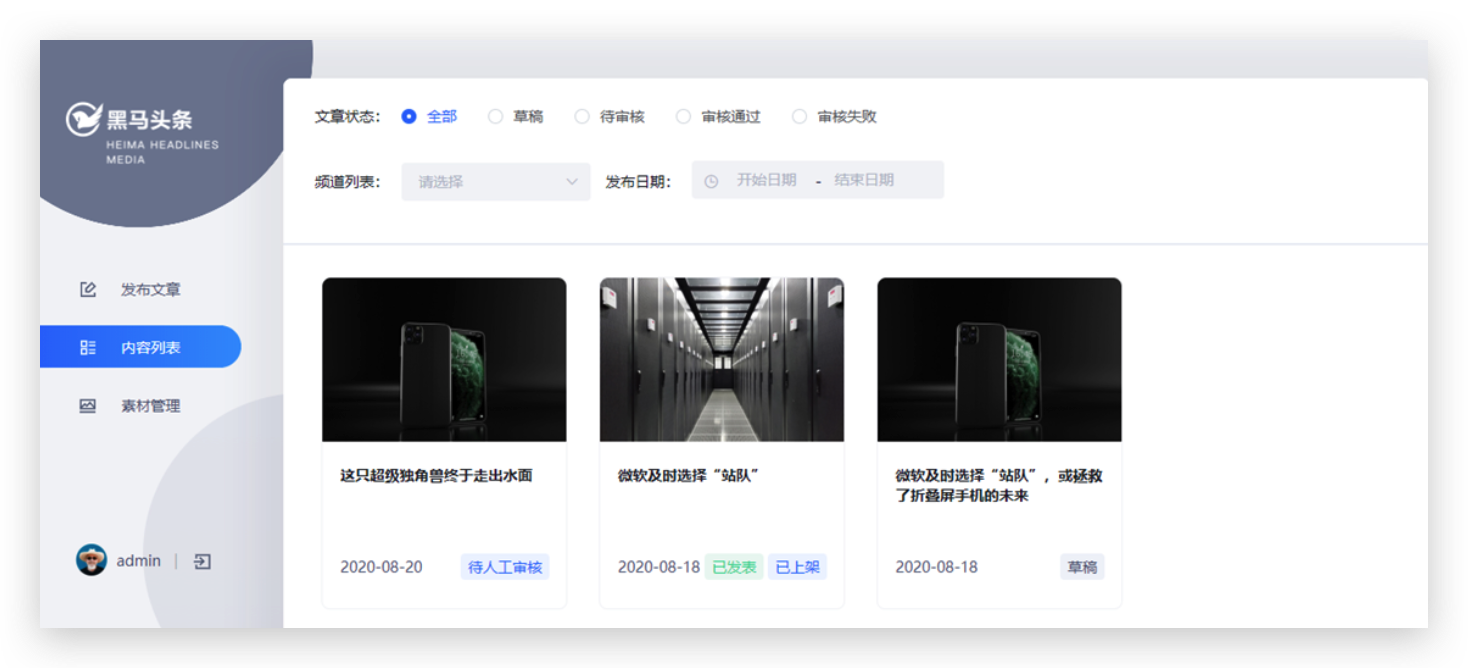This screenshot has height=668, width=1468.
Task: Click the 素材管理 picture icon
Action: point(88,406)
